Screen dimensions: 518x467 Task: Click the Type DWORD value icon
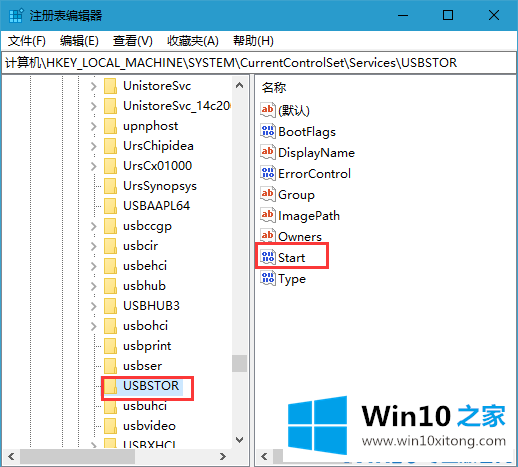268,278
